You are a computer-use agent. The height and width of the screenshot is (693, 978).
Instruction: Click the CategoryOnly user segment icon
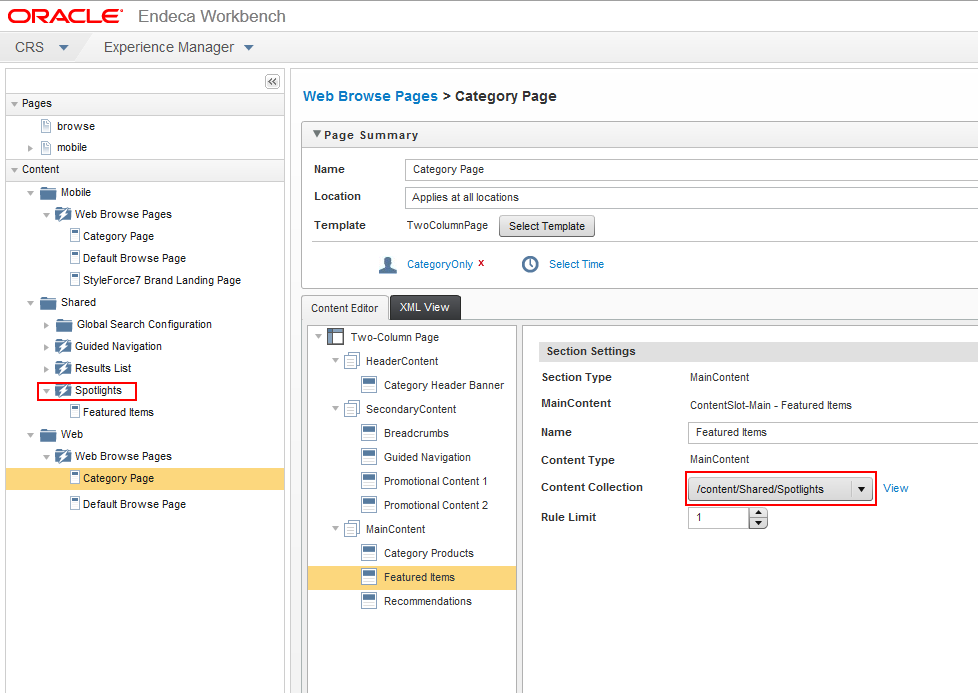point(388,265)
